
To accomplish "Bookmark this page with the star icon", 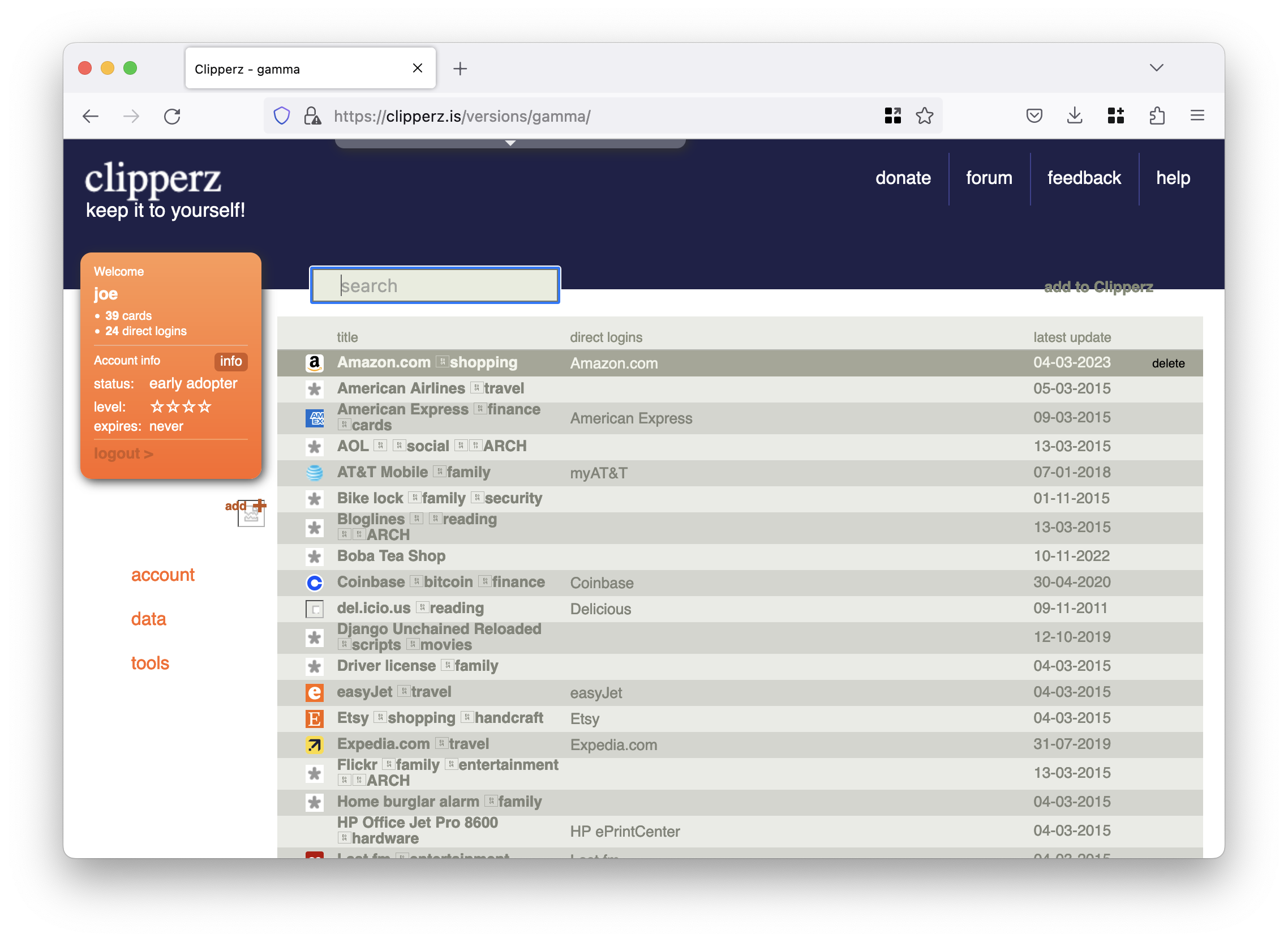I will coord(924,116).
